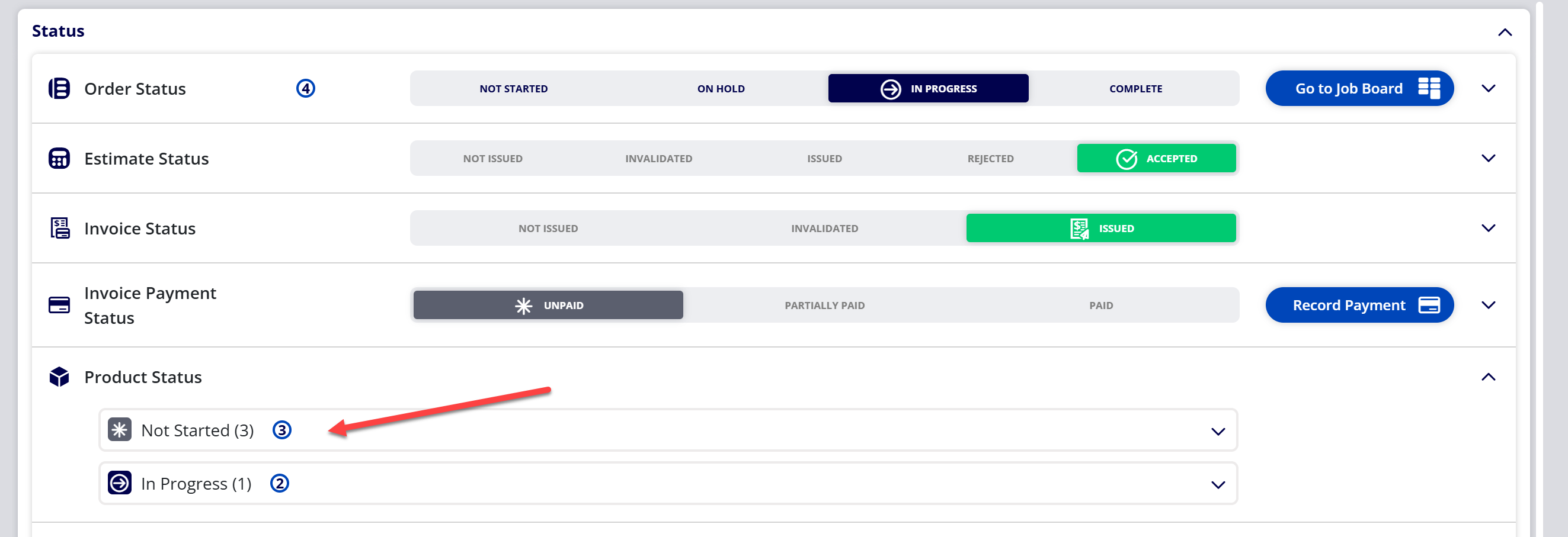Viewport: 1568px width, 537px height.
Task: Set order status to On Hold
Action: (x=721, y=89)
